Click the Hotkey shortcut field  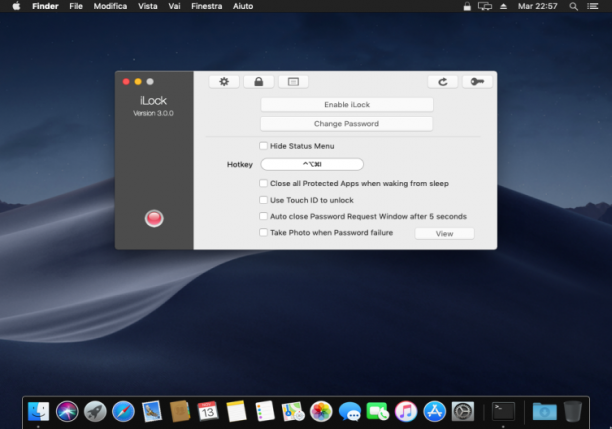[x=312, y=164]
